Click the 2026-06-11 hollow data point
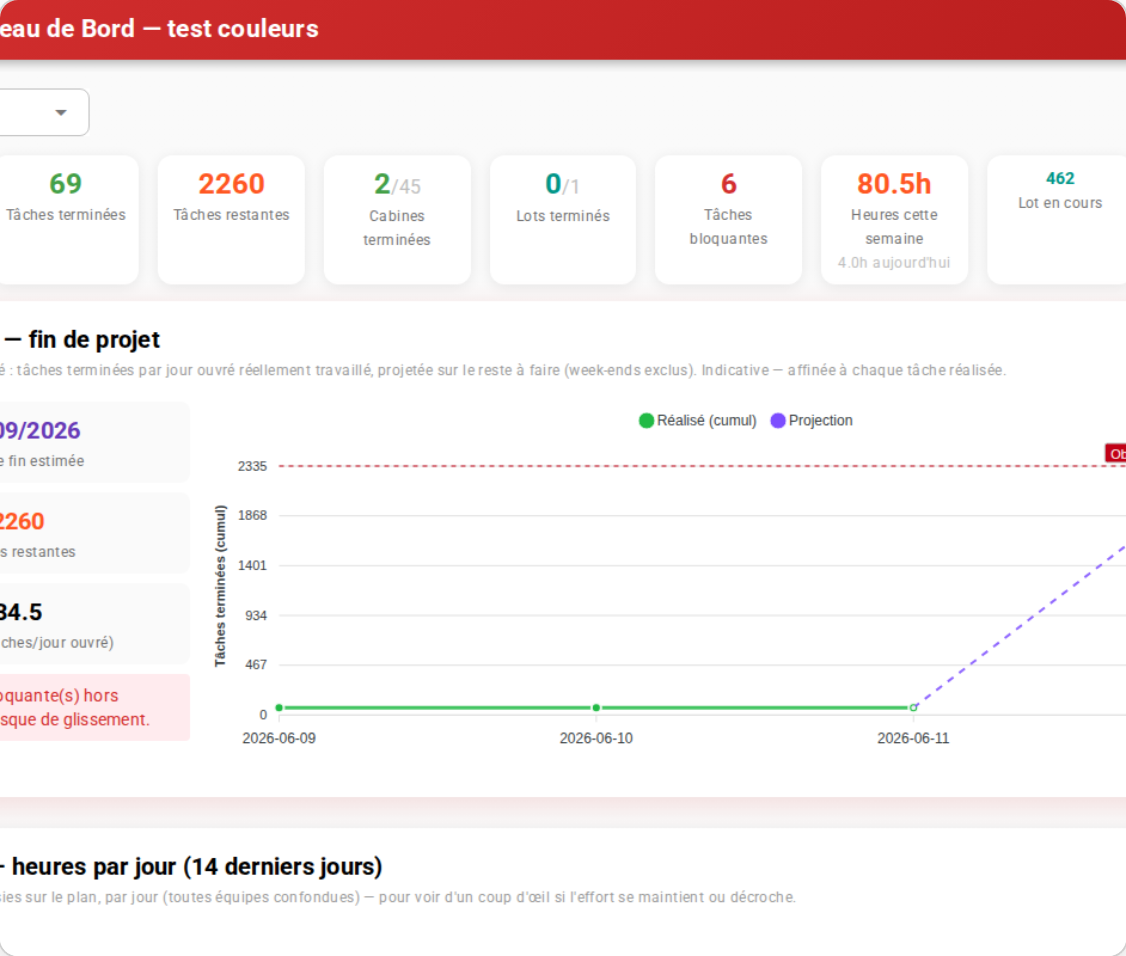Viewport: 1126px width, 956px height. click(913, 707)
